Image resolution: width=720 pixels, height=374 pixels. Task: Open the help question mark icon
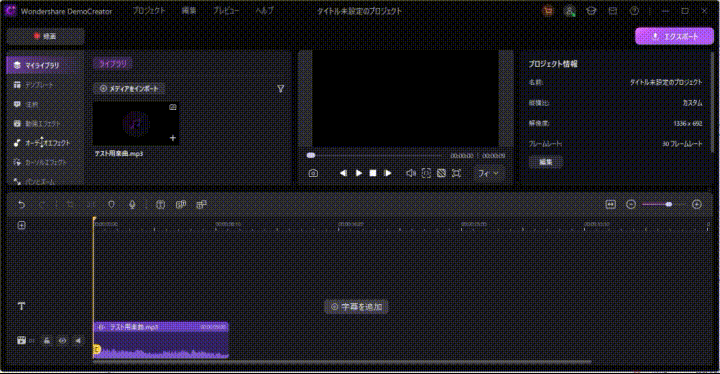[634, 11]
